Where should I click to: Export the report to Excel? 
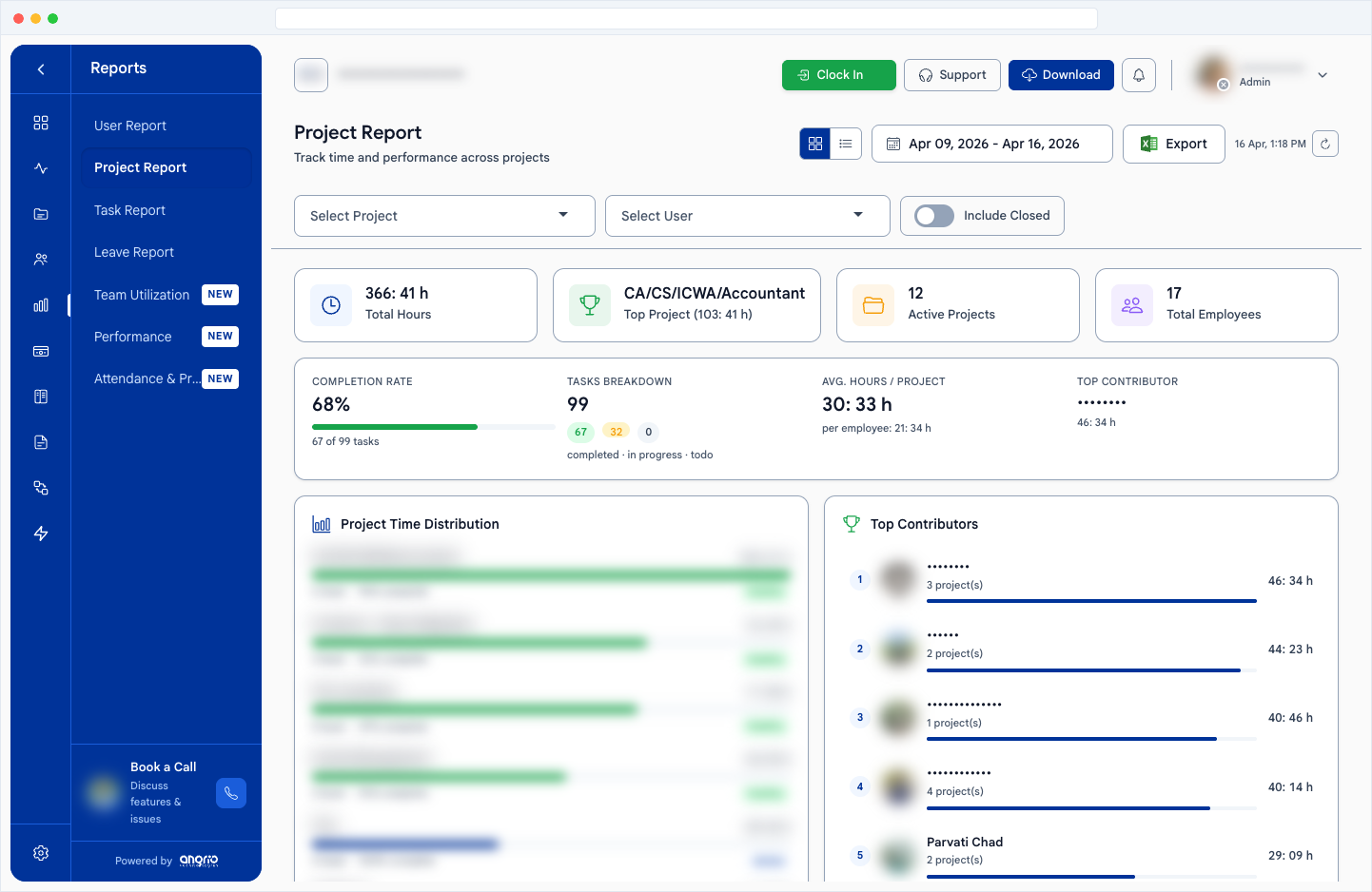pos(1173,144)
